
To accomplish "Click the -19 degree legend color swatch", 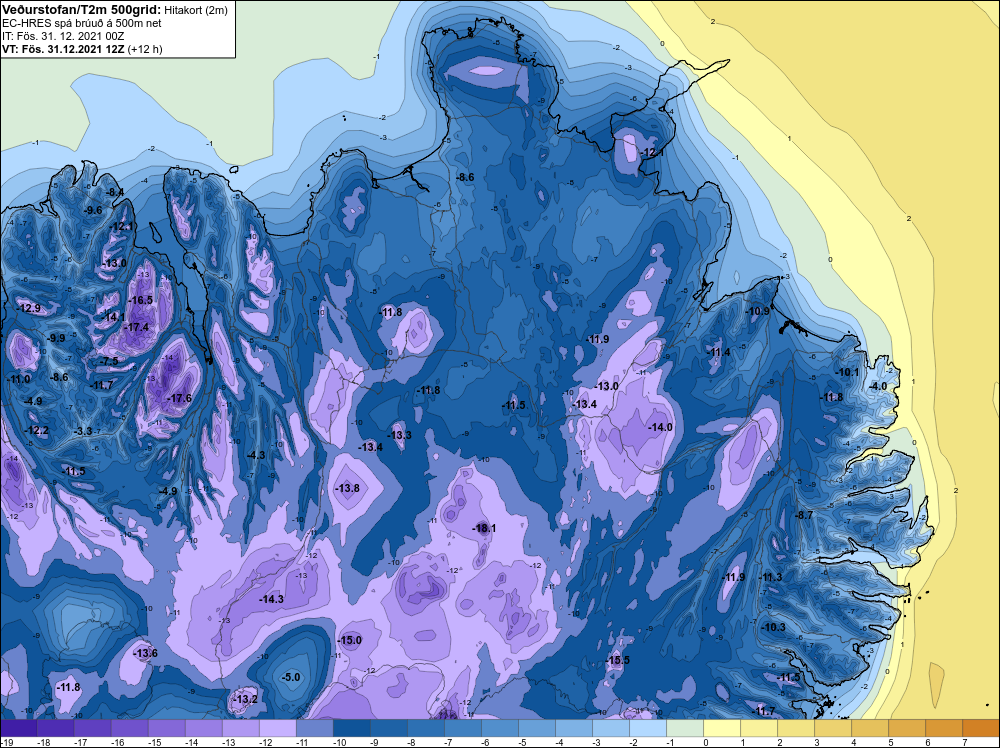I will (18, 728).
